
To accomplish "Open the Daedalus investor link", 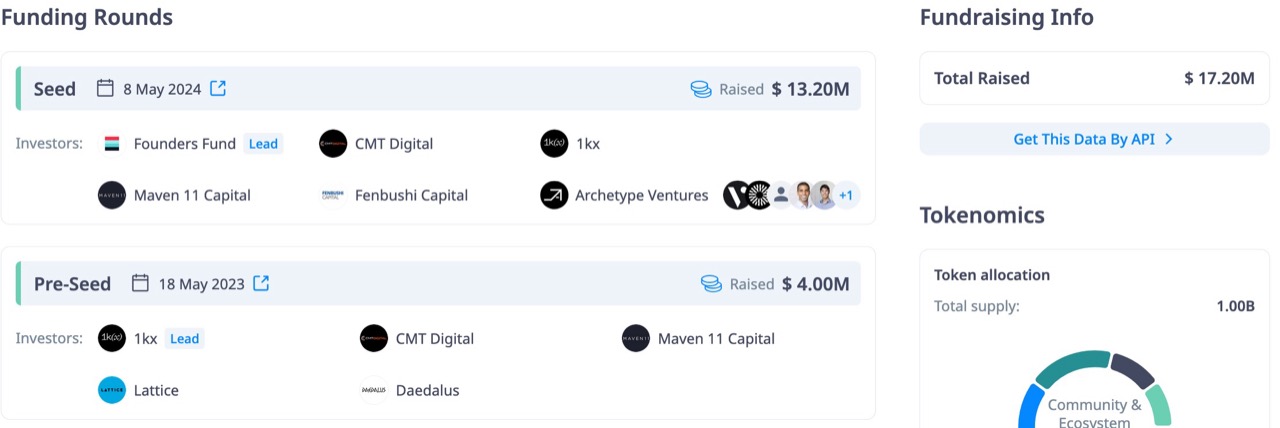I will click(428, 390).
